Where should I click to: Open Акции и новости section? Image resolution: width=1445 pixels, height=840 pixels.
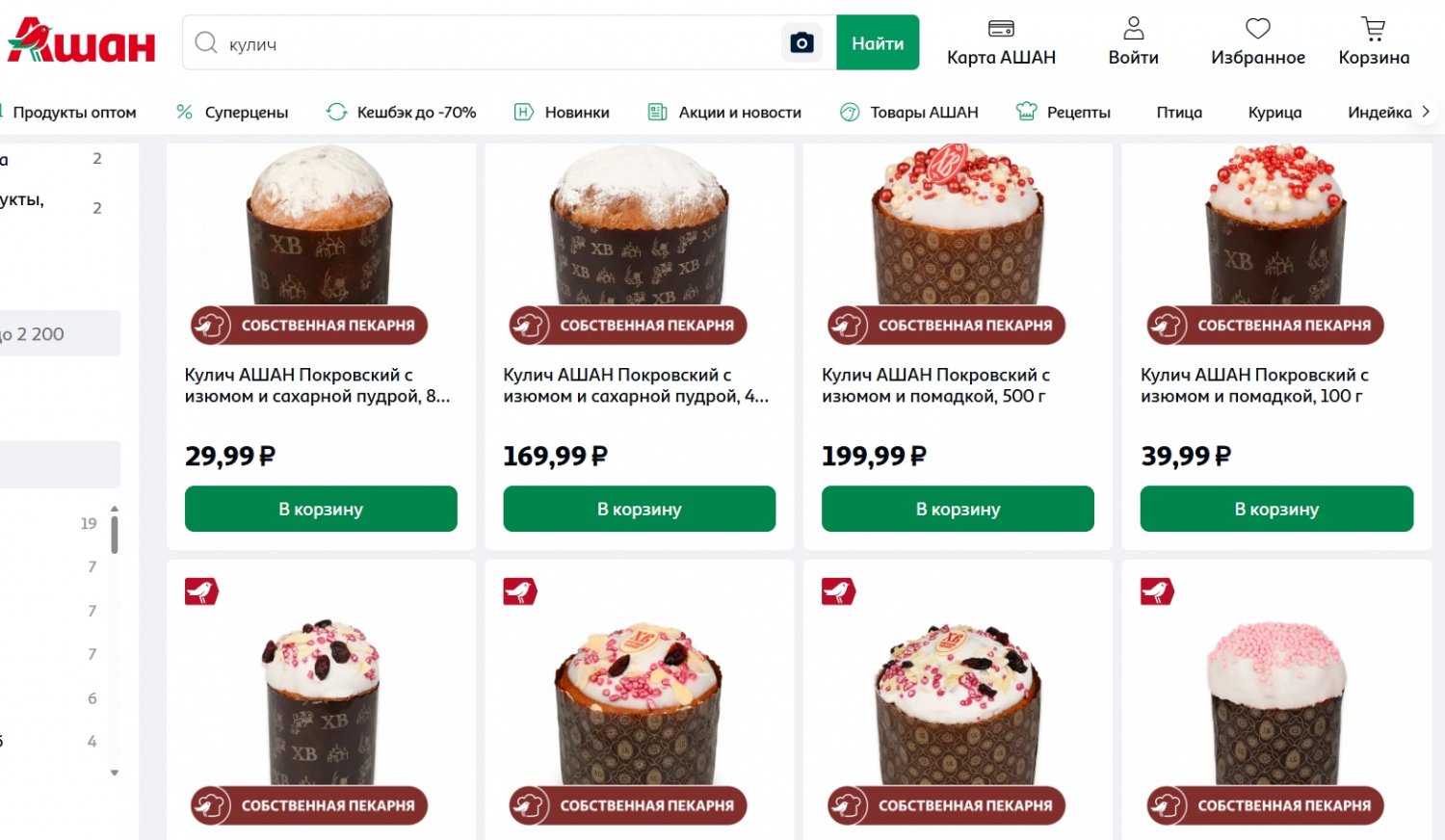pos(739,113)
